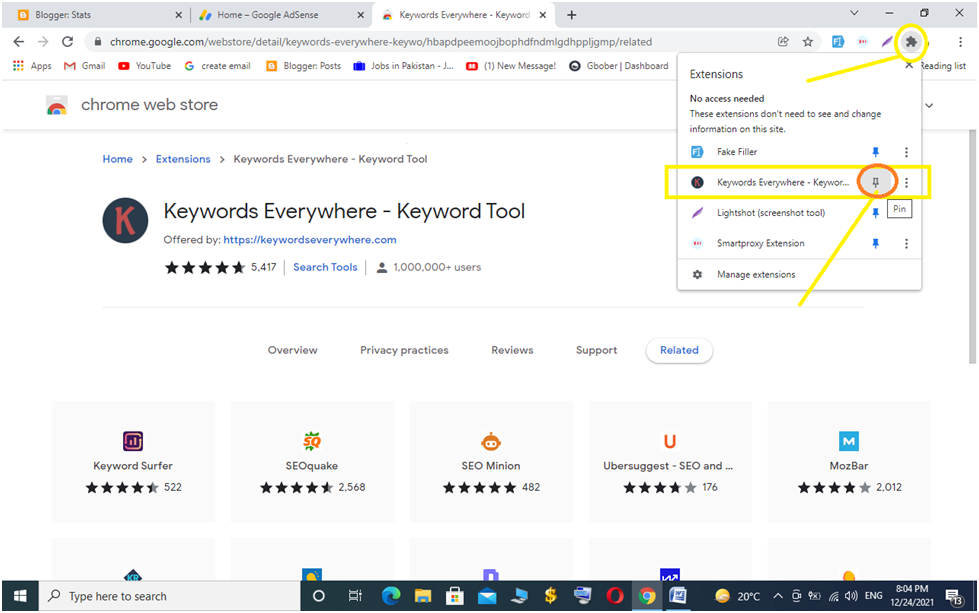Open more options for Fake Filler

point(907,152)
